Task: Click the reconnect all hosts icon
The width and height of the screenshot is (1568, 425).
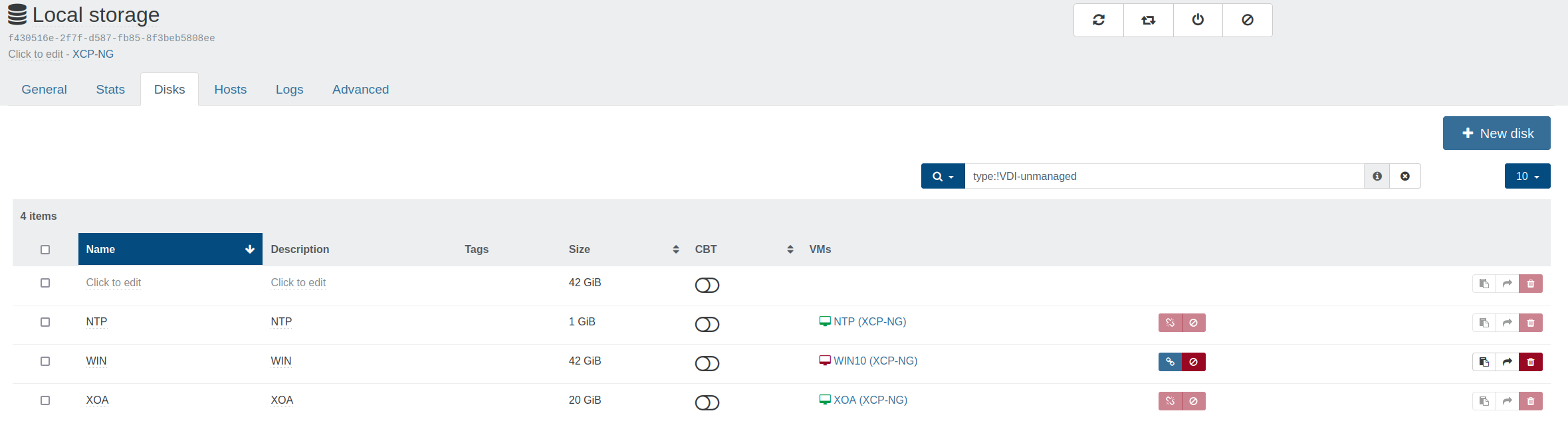Action: tap(1148, 20)
